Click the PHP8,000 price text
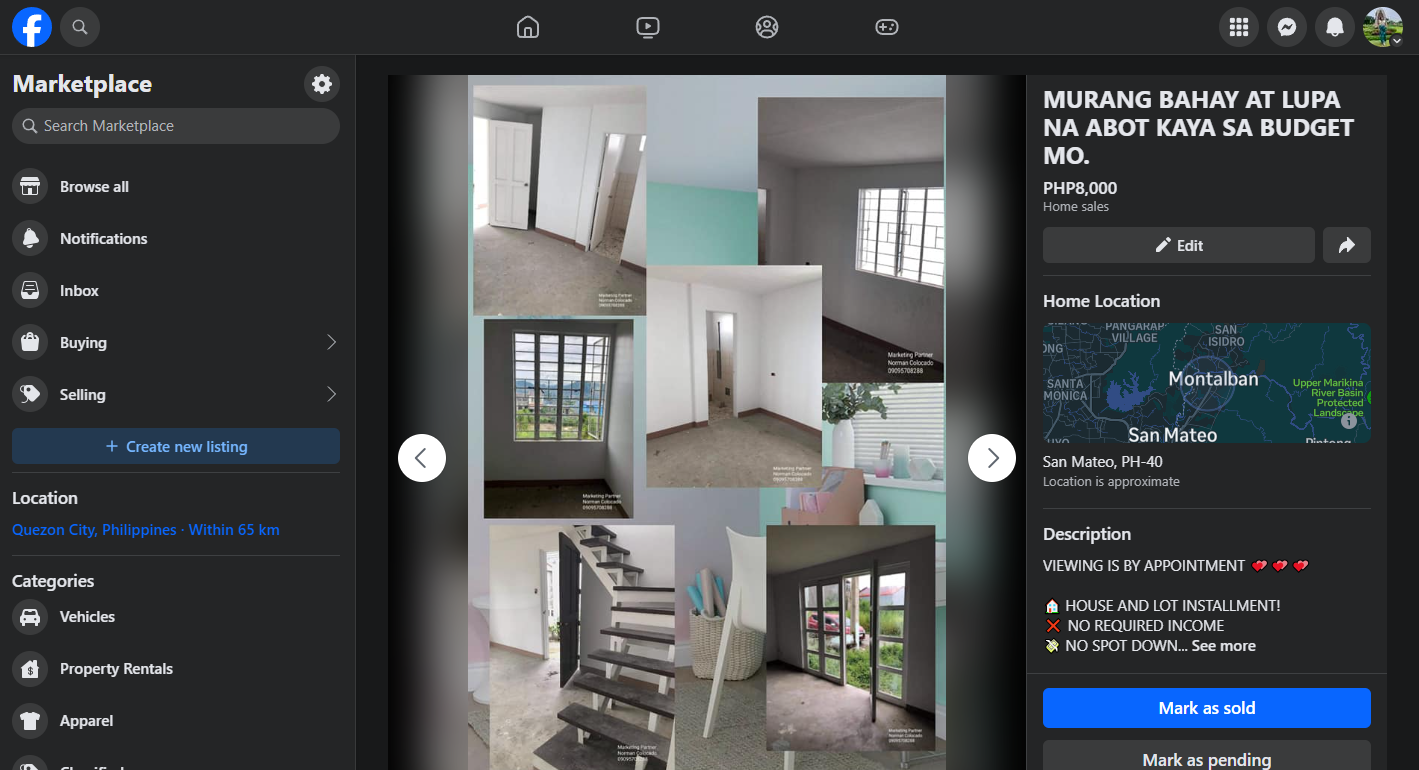 coord(1080,188)
